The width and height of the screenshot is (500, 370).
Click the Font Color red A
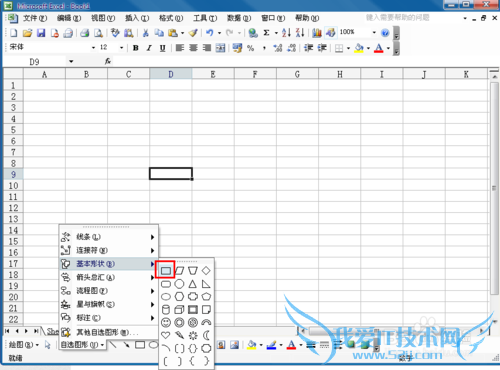[x=379, y=48]
